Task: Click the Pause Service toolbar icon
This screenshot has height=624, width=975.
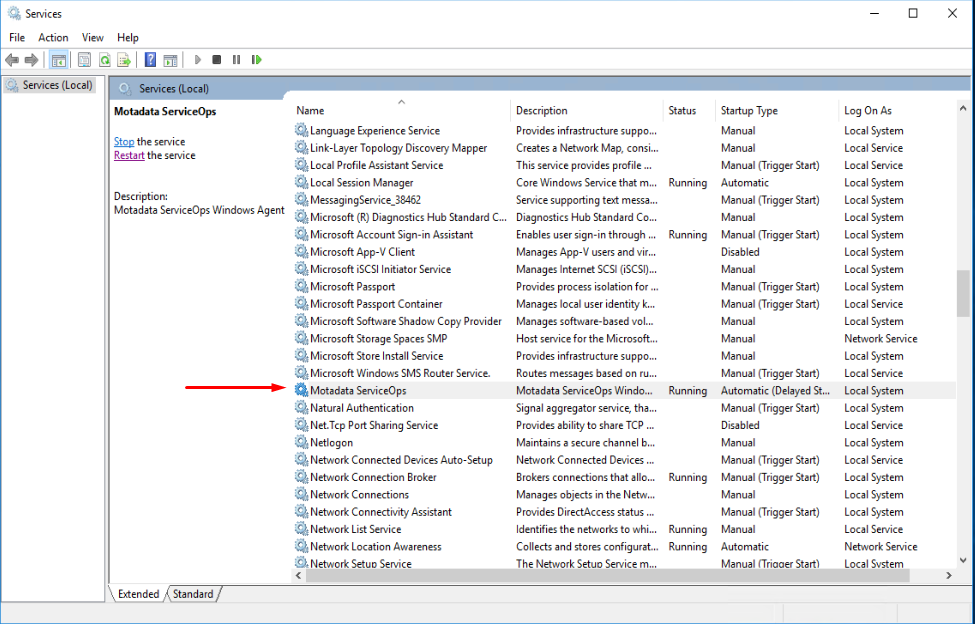Action: (x=236, y=60)
